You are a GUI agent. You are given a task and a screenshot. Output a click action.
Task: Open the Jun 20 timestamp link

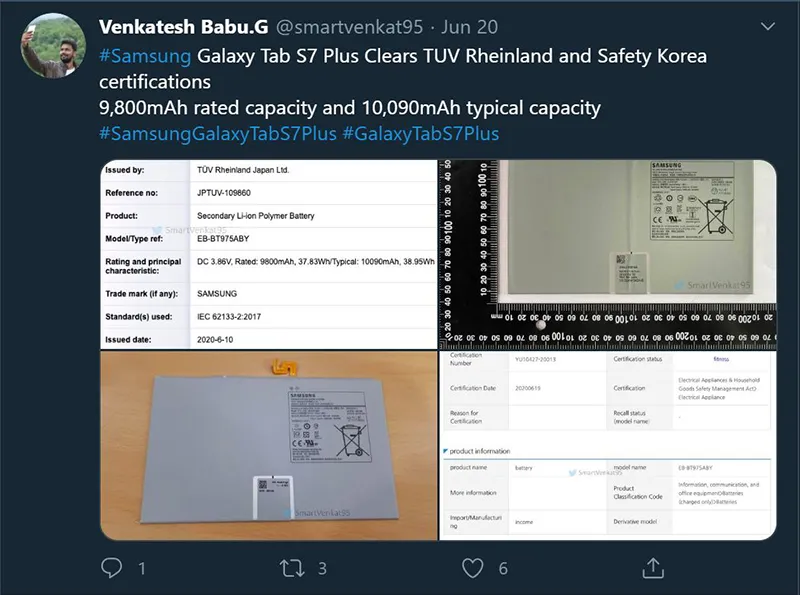coord(469,27)
